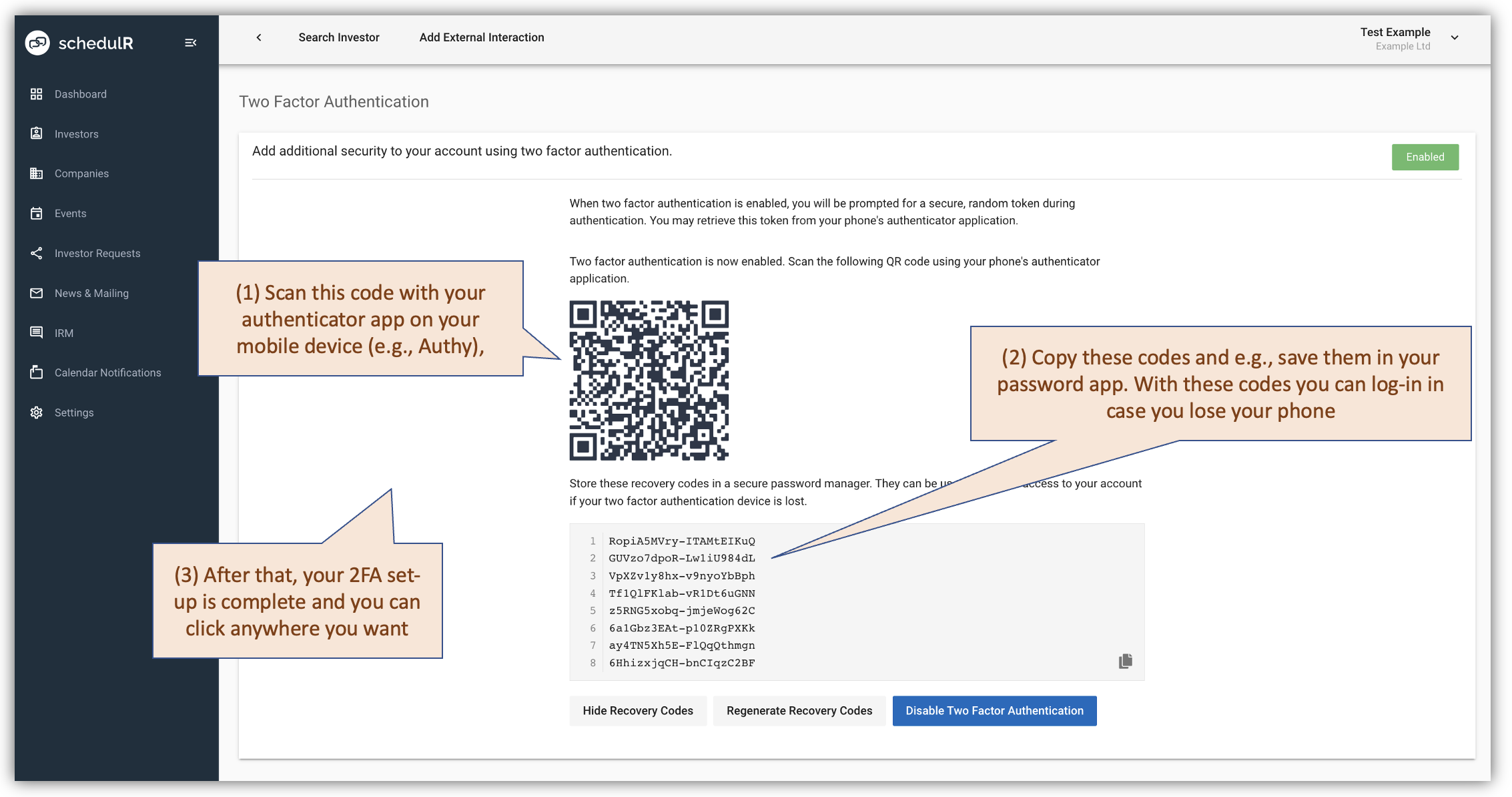1512x797 pixels.
Task: Hide Recovery Codes
Action: (x=637, y=710)
